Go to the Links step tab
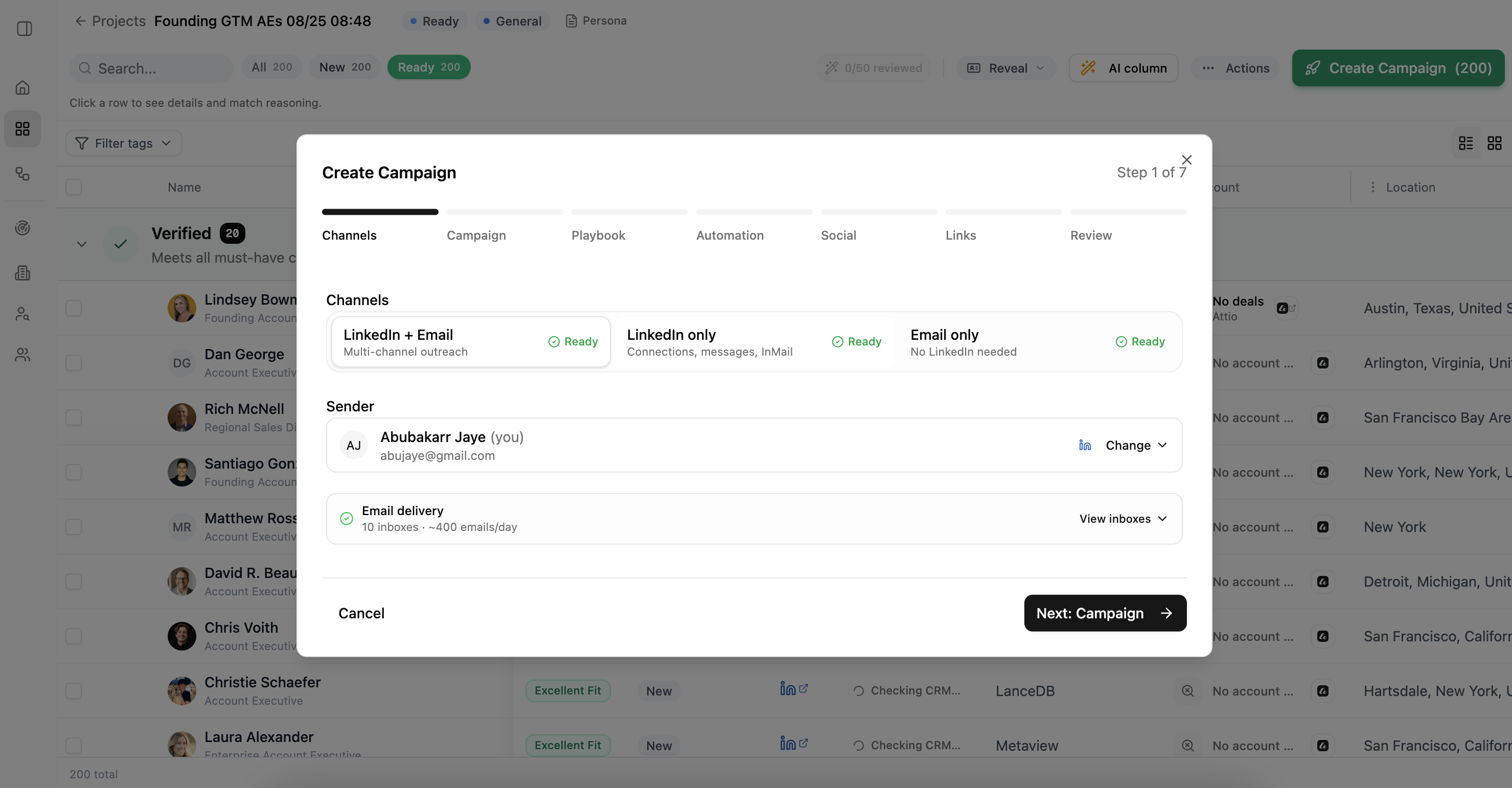 coord(960,235)
